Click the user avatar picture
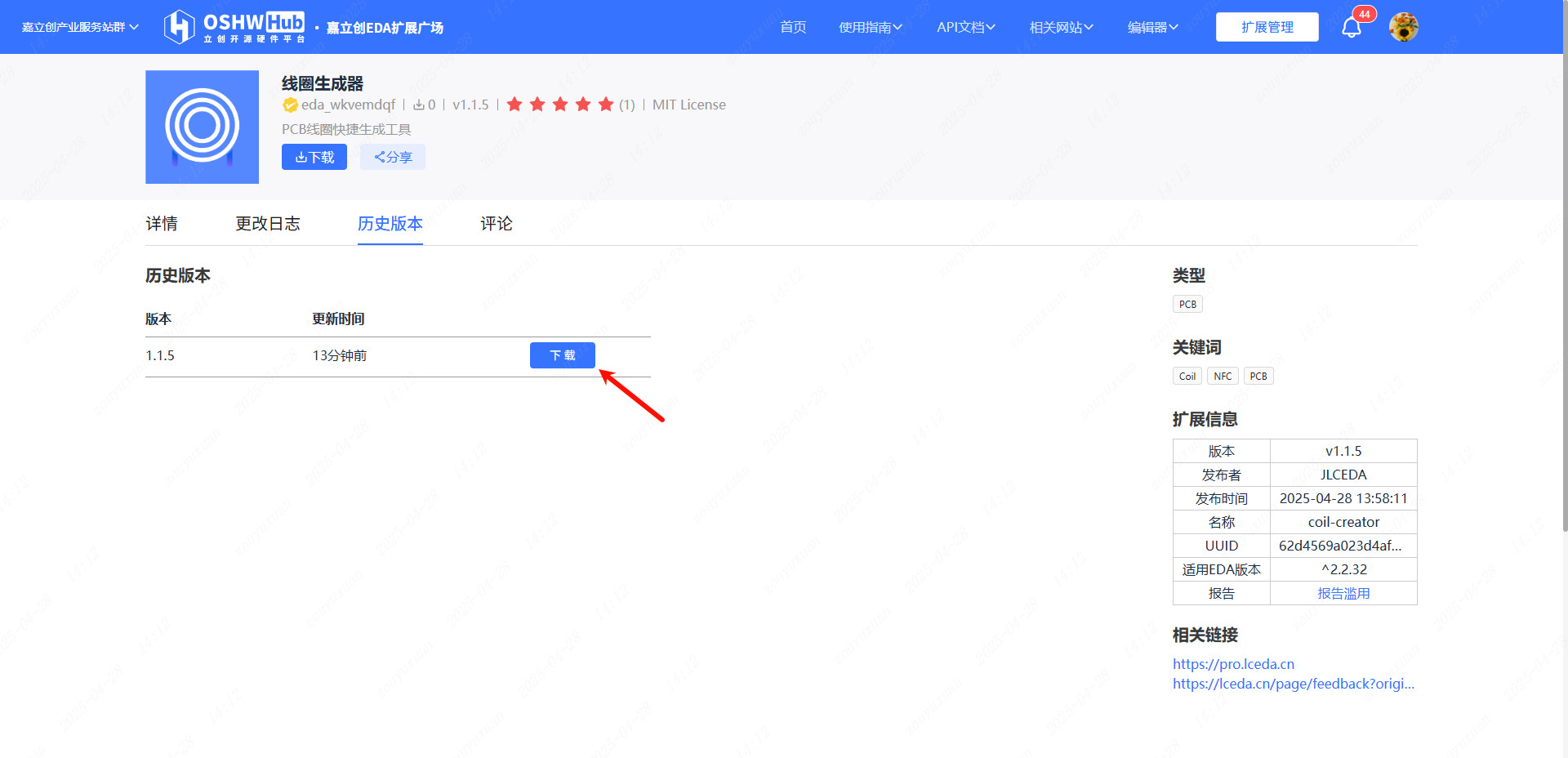This screenshot has width=1568, height=758. click(1403, 27)
